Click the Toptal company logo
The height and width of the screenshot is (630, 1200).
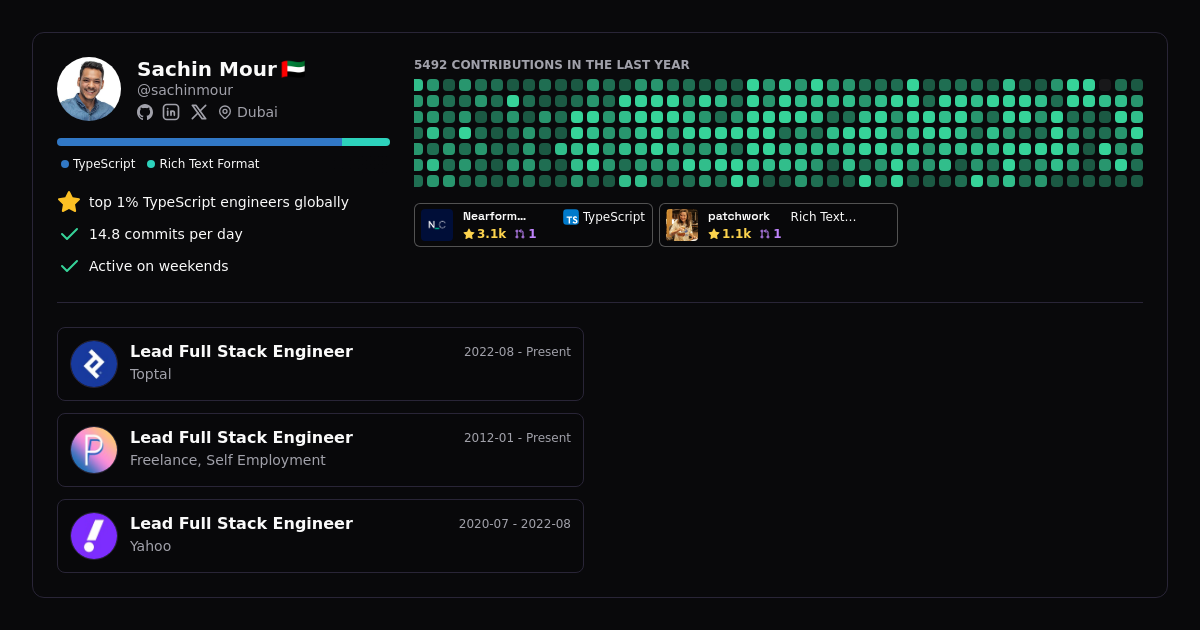point(94,364)
